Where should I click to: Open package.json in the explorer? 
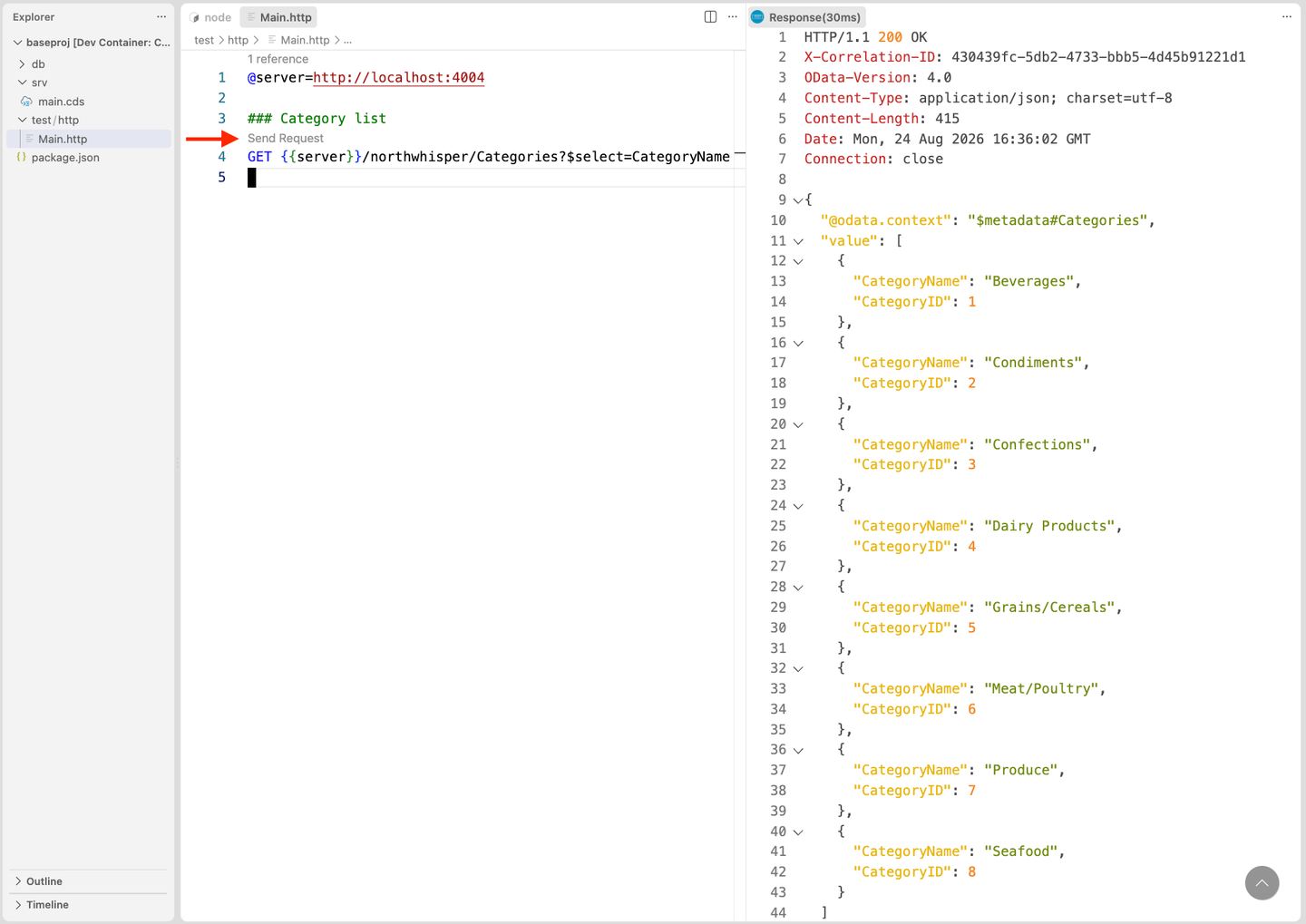[65, 158]
